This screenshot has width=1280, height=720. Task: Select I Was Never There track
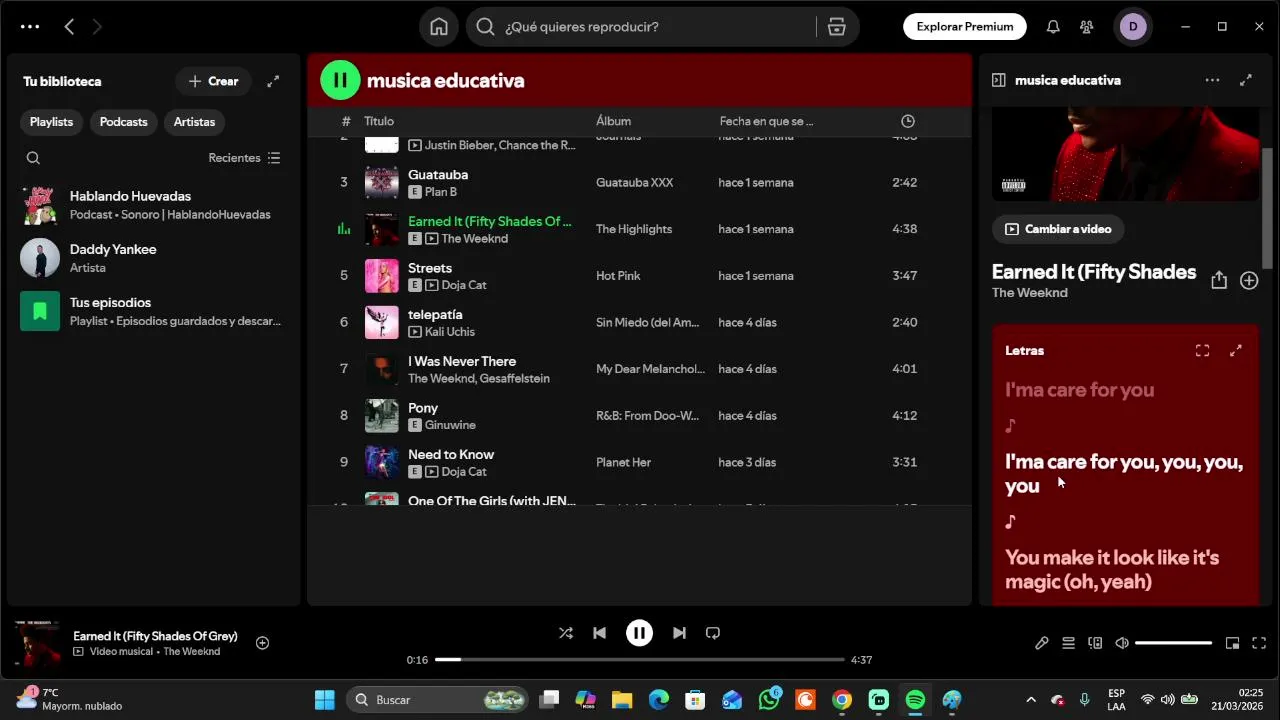click(640, 369)
